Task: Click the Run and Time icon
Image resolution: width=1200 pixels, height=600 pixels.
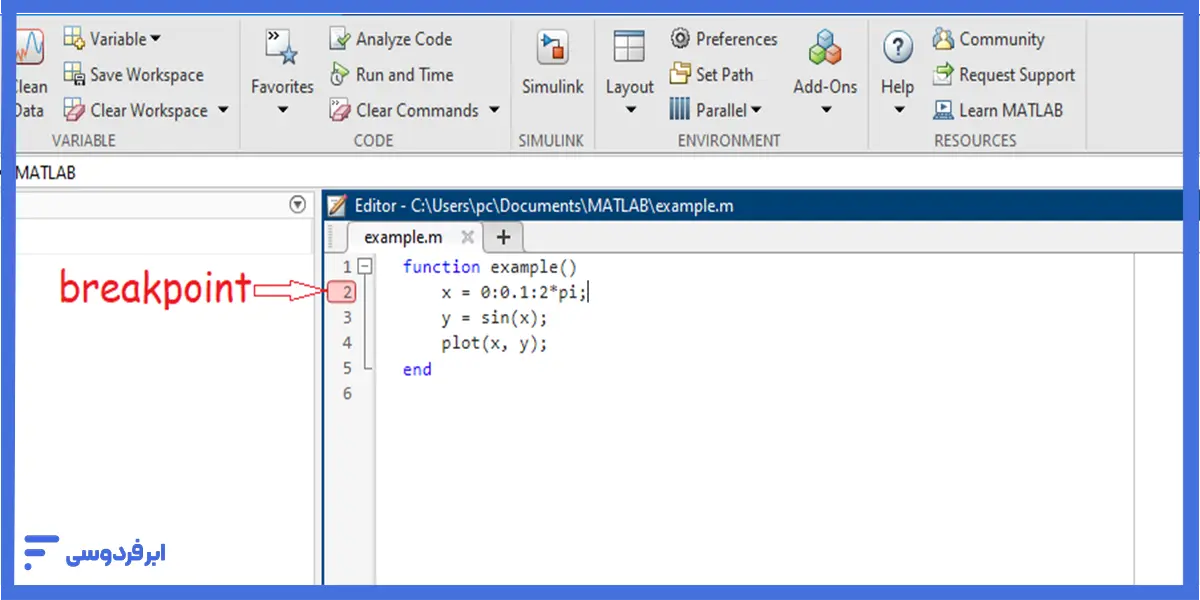Action: [340, 75]
